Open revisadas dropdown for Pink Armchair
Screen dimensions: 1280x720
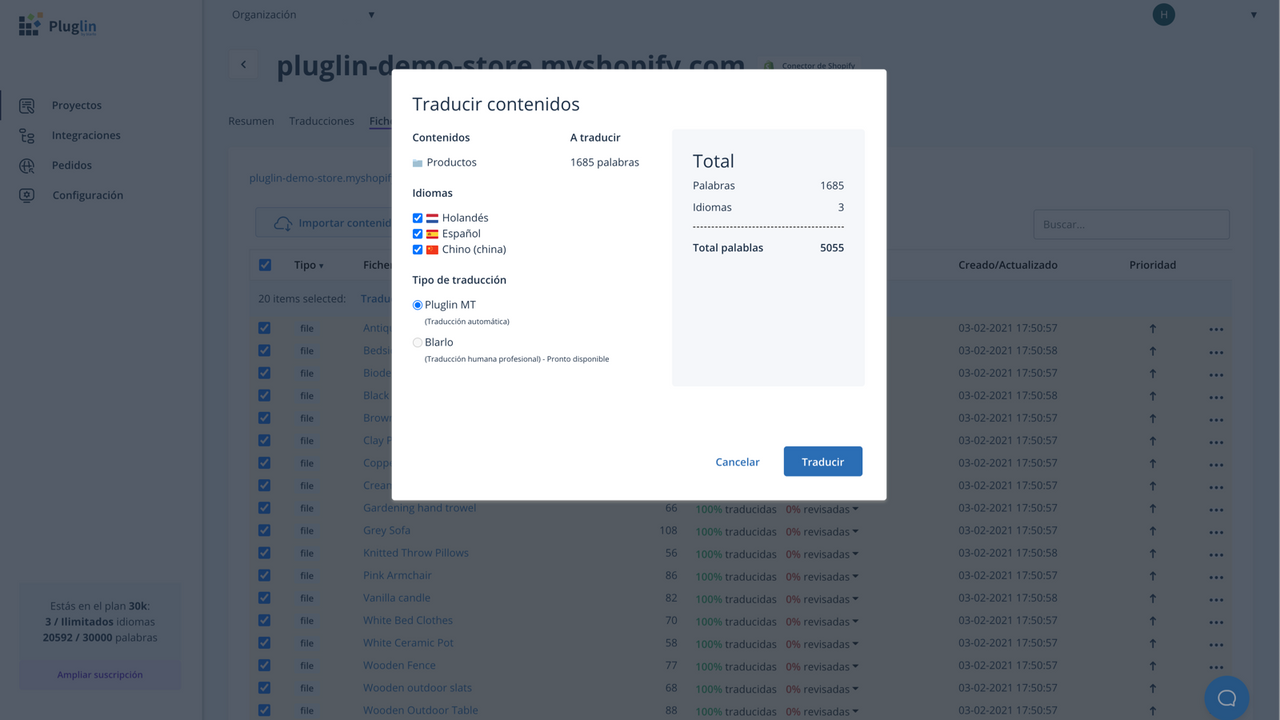click(855, 577)
